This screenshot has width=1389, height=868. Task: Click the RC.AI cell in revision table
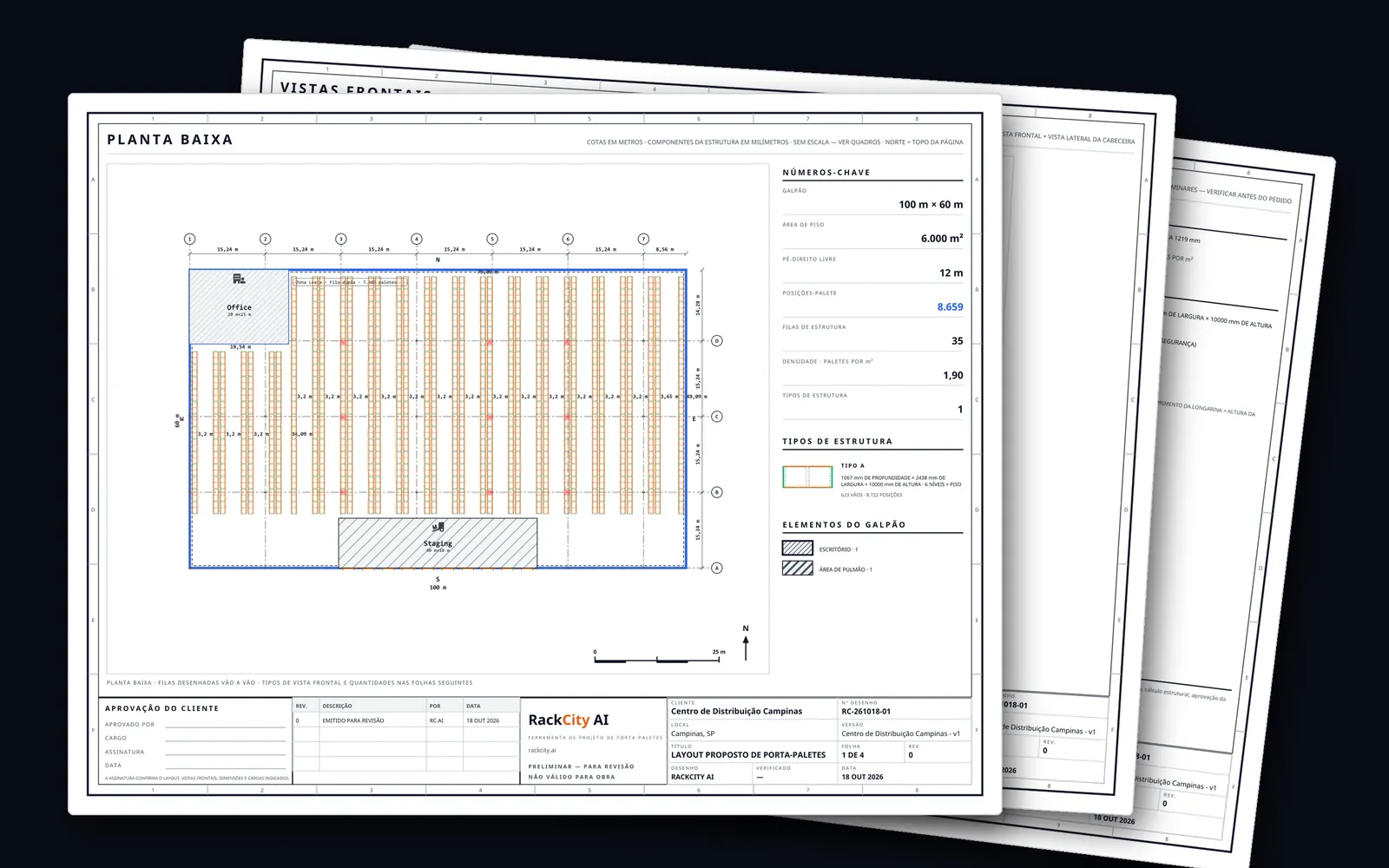click(x=436, y=720)
